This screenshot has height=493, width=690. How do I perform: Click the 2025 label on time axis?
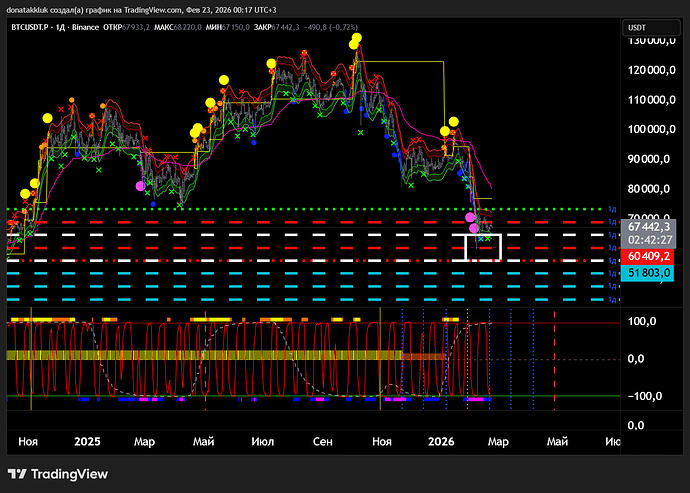click(x=87, y=441)
